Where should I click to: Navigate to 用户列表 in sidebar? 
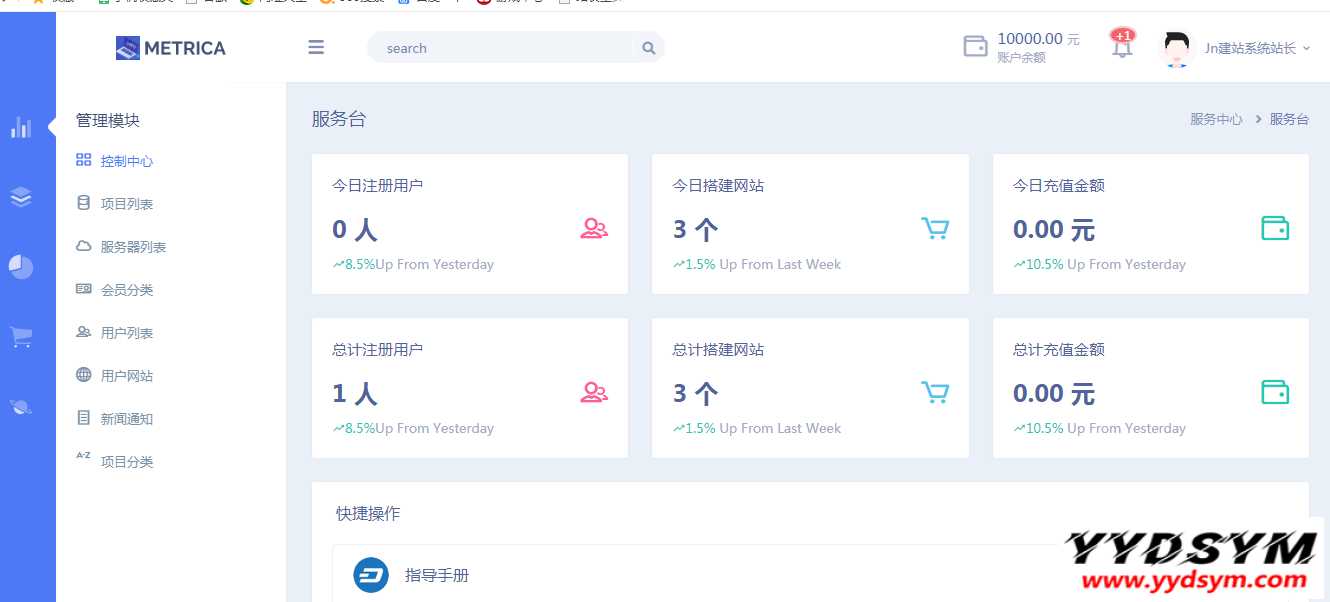point(126,333)
